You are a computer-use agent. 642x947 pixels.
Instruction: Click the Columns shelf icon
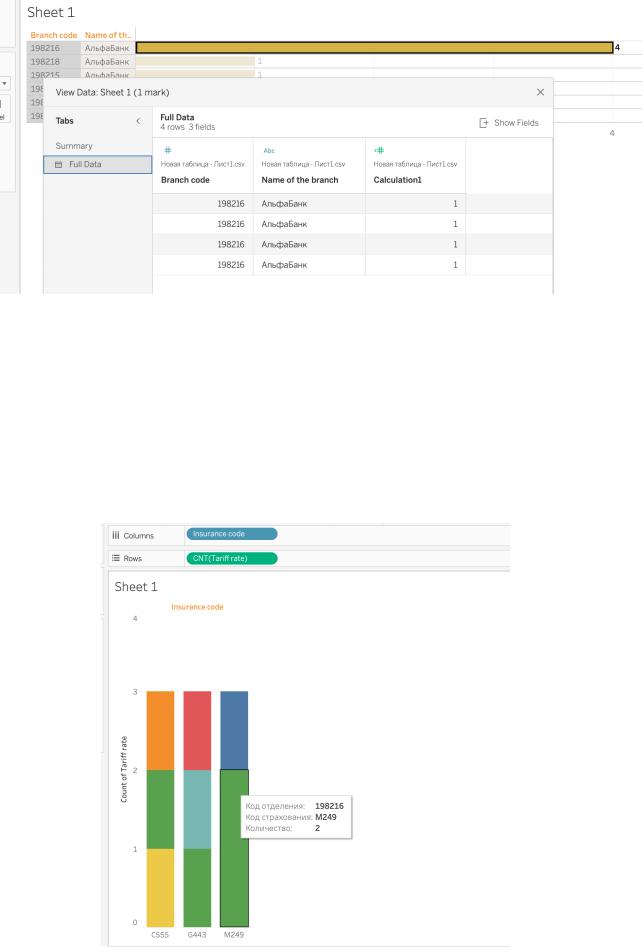[x=116, y=535]
